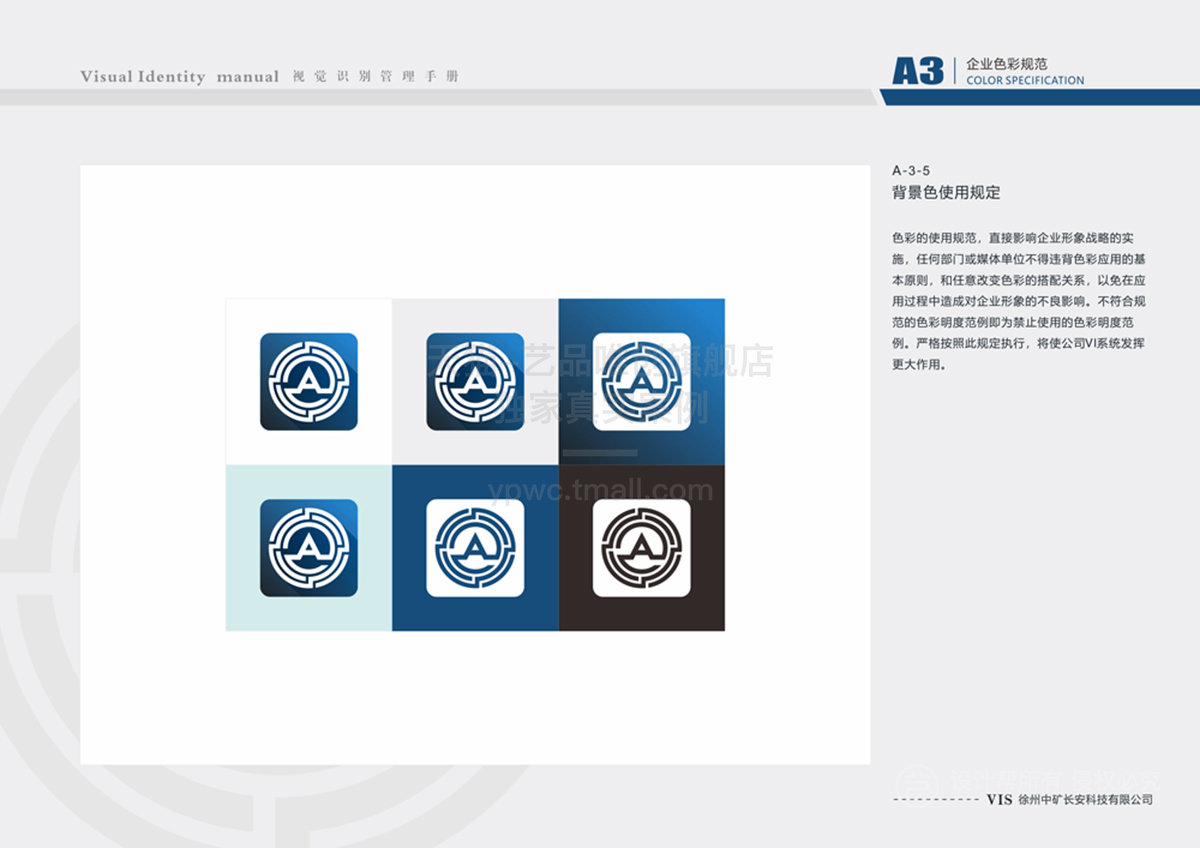
Task: Click the white logo on solid navy background
Action: (475, 548)
